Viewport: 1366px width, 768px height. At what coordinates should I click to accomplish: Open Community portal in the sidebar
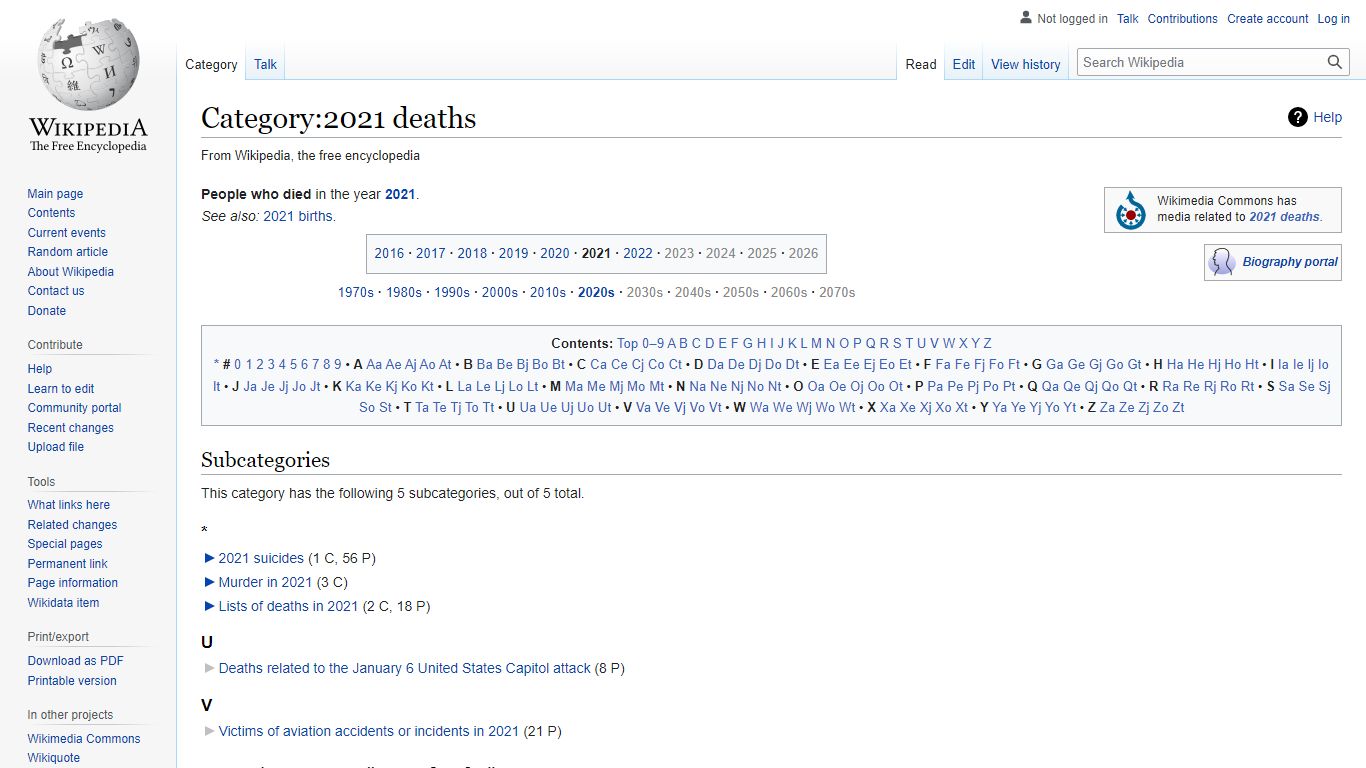[74, 408]
